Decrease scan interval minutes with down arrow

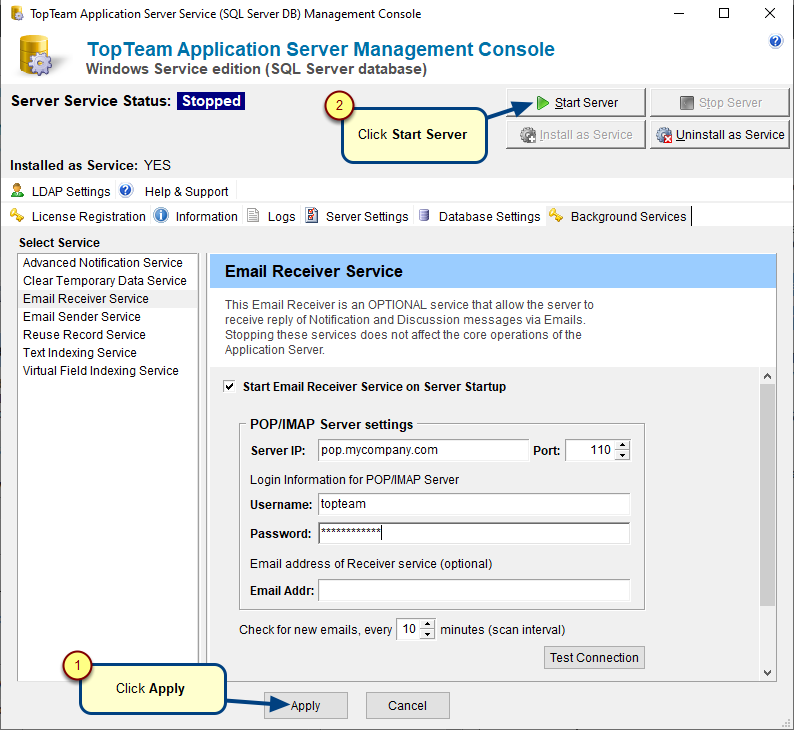click(x=428, y=634)
